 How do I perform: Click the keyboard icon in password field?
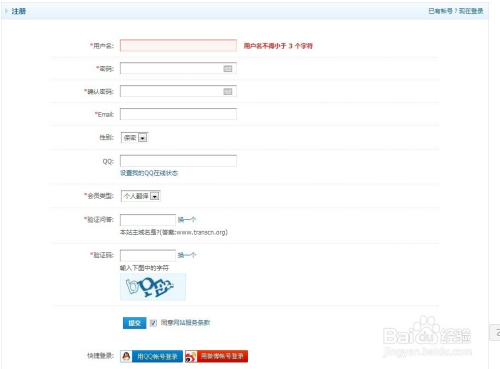tap(228, 69)
